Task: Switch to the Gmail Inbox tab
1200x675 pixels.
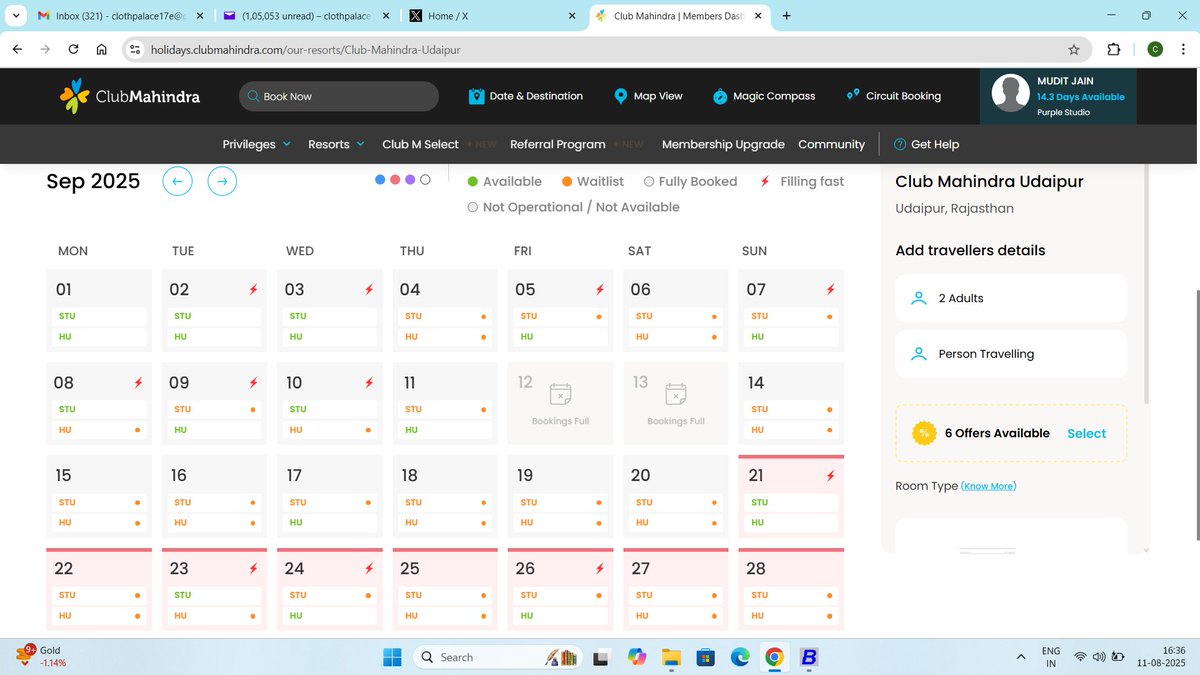Action: (120, 16)
